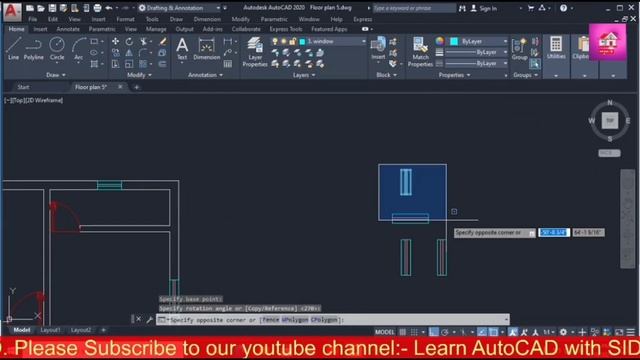
Task: Select the Polyline tool
Action: 33,48
